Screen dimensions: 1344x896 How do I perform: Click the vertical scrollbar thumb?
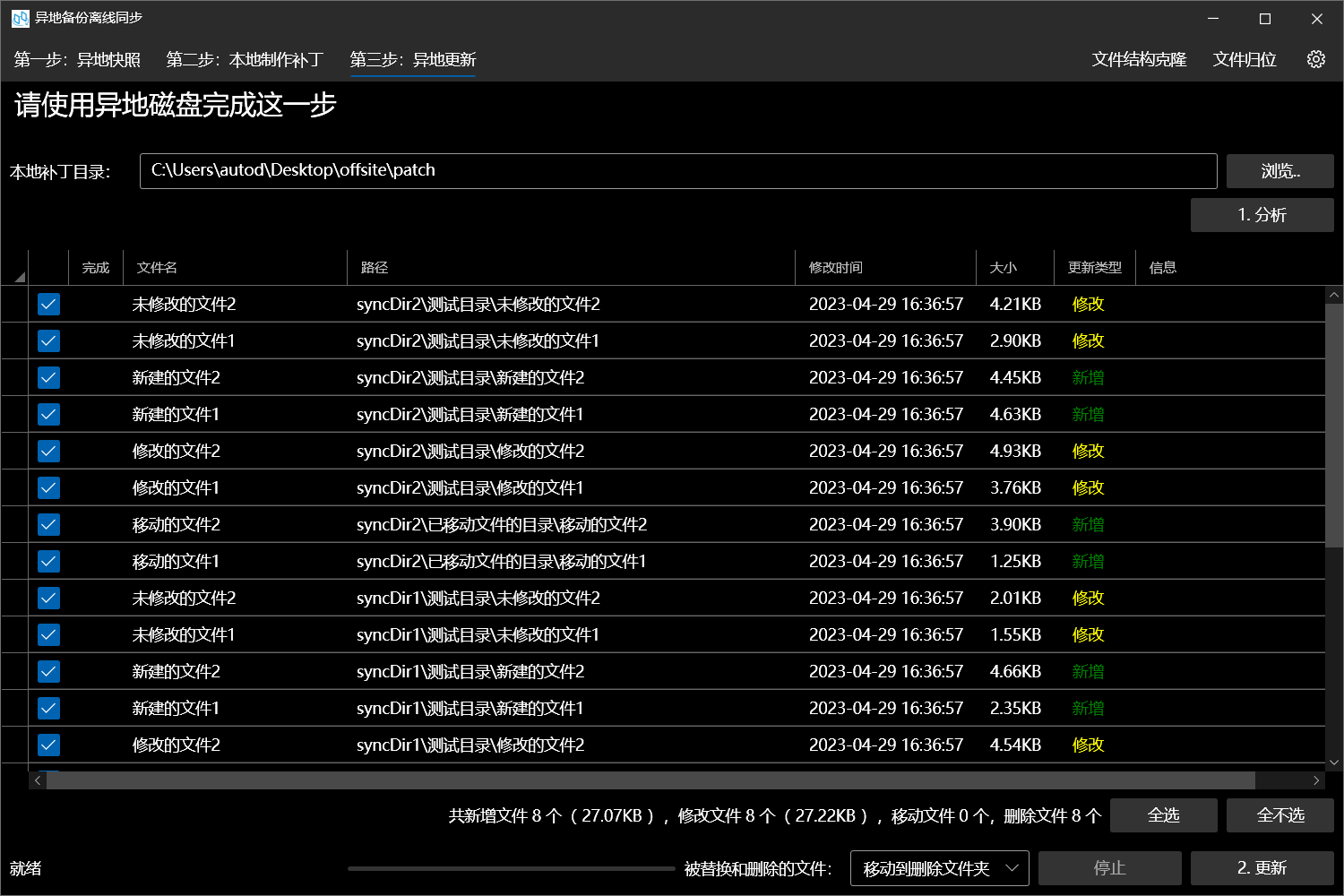pos(1334,426)
